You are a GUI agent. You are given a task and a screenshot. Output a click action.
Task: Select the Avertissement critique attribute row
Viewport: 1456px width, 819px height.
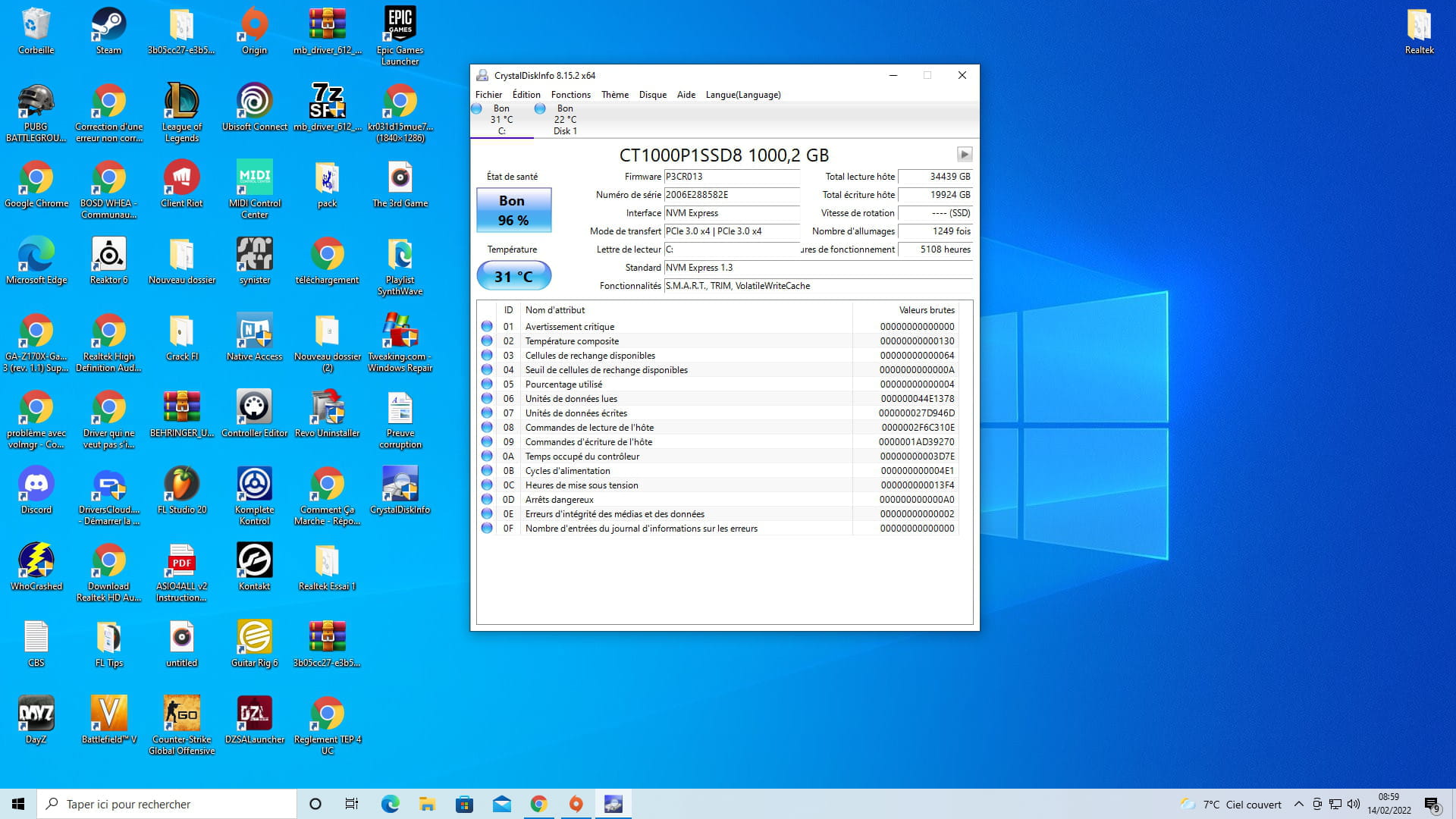(718, 327)
